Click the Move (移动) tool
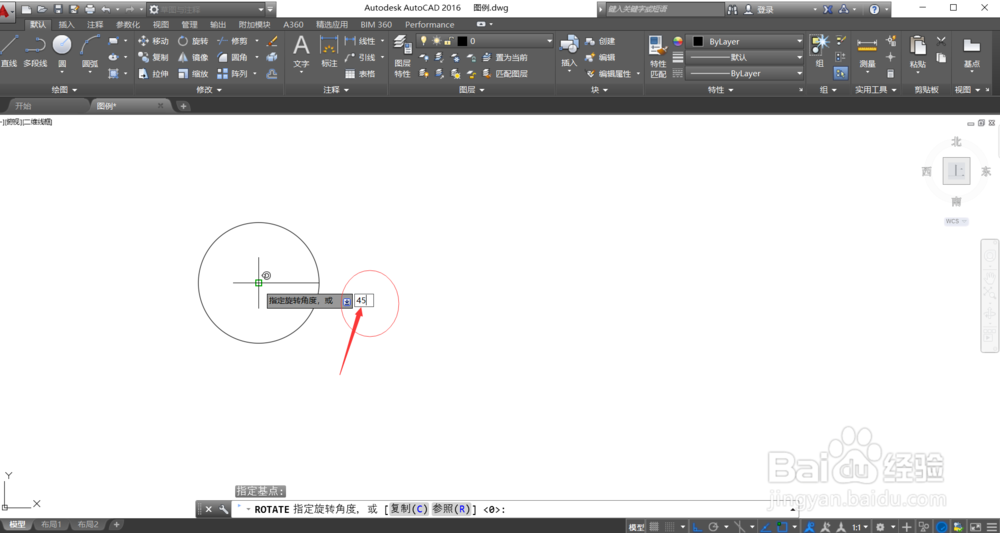1000x533 pixels. pyautogui.click(x=153, y=41)
